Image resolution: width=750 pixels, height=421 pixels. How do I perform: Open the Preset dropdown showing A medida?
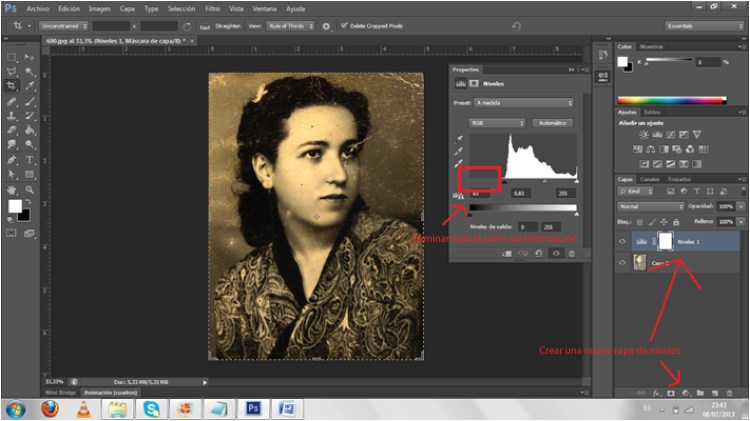(x=524, y=103)
